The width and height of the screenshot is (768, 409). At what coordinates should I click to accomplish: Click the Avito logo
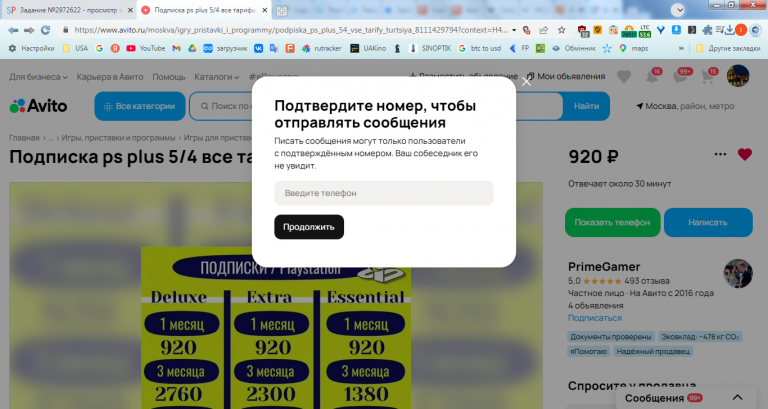tap(38, 106)
